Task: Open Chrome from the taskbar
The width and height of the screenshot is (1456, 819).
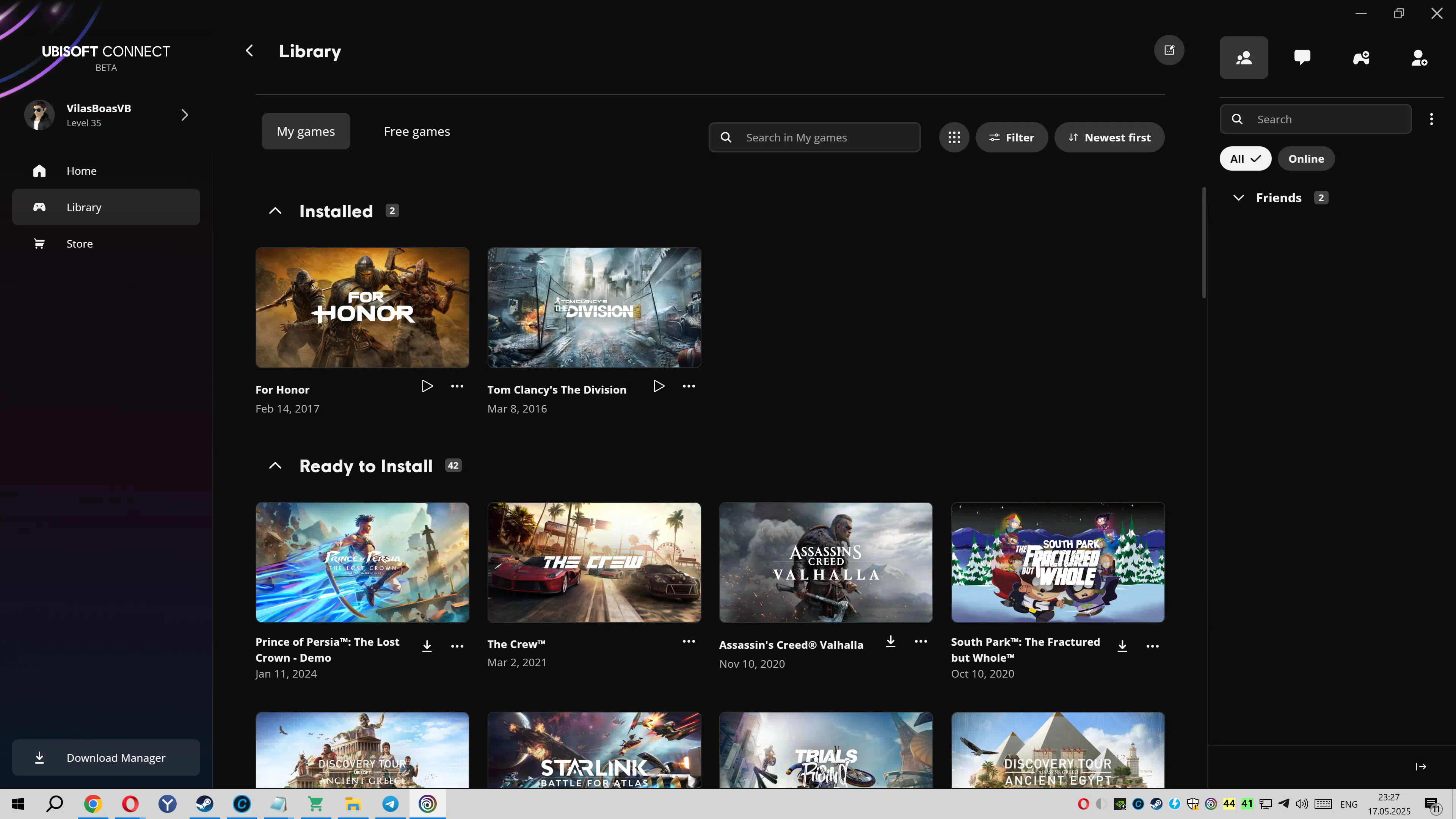Action: tap(93, 804)
